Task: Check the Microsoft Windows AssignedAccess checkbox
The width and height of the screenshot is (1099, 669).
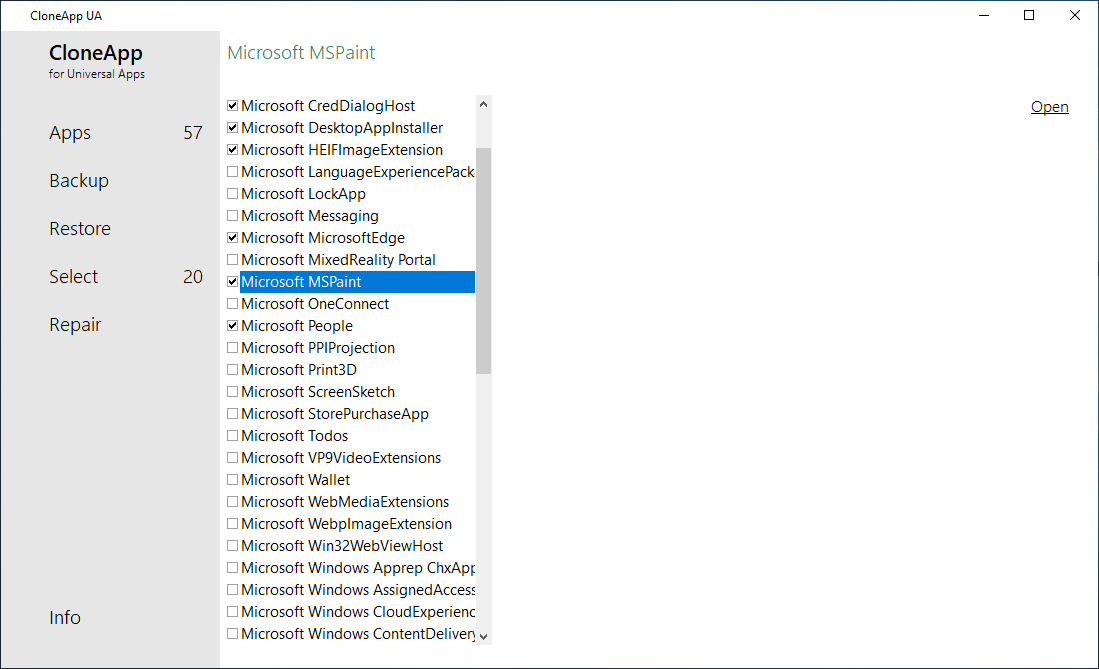Action: (x=233, y=590)
